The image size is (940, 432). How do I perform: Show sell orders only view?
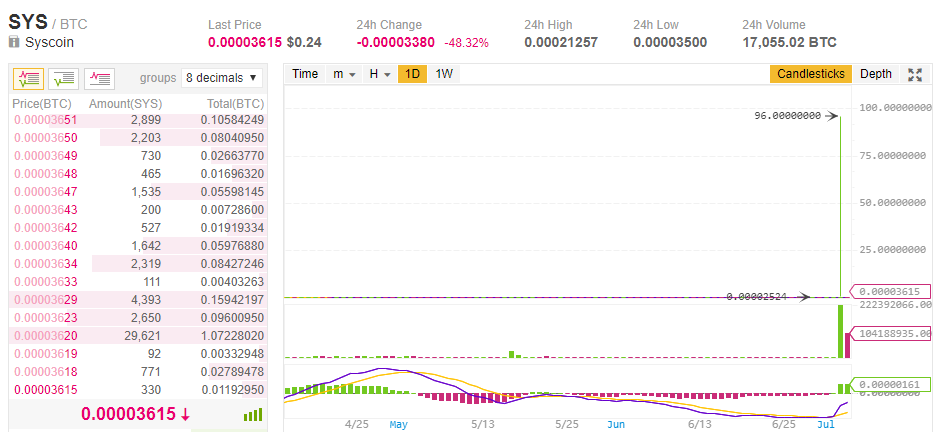tap(100, 77)
